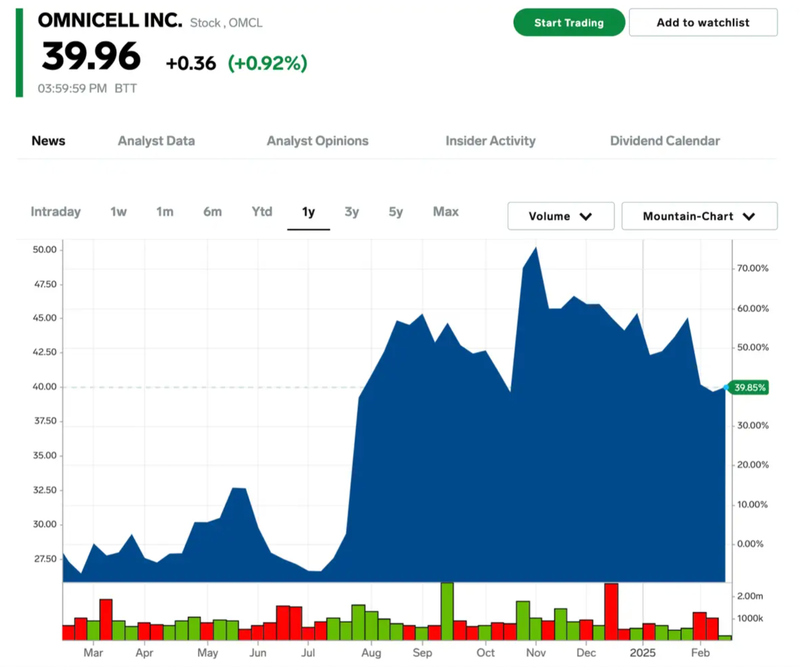800x667 pixels.
Task: Switch the chart to 1m range
Action: 165,212
